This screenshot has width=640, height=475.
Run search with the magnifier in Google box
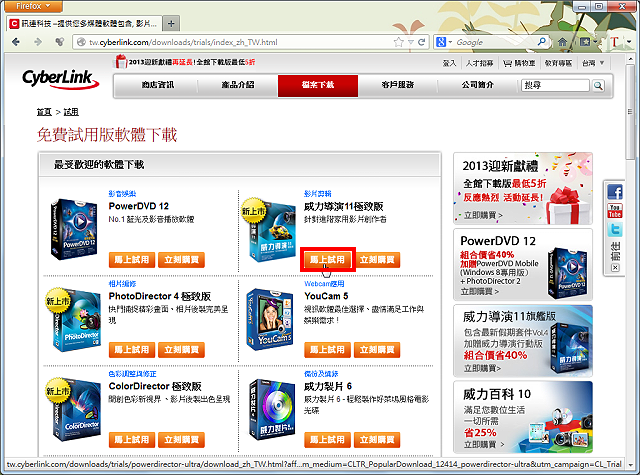point(542,42)
